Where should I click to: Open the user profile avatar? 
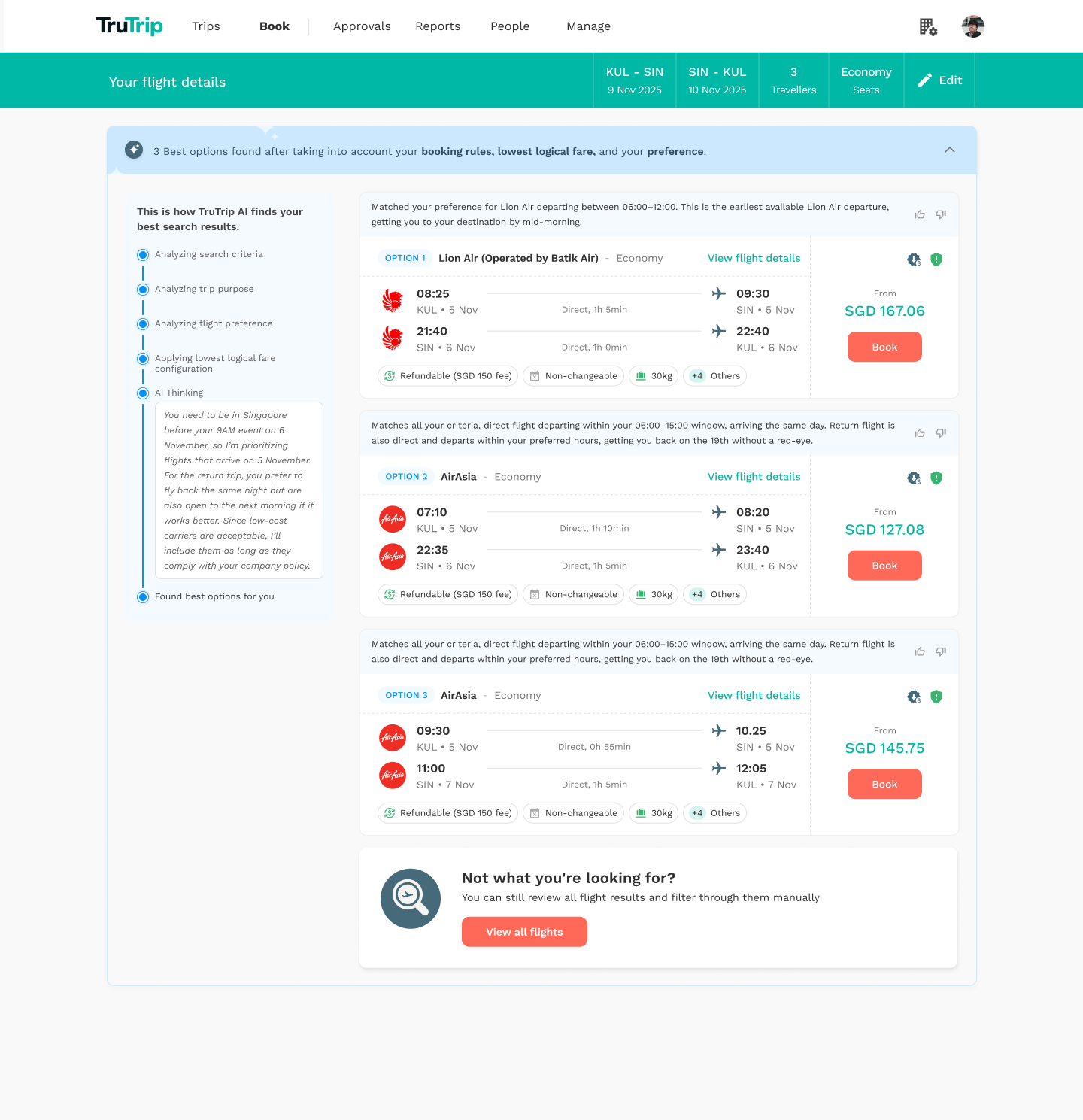[973, 26]
